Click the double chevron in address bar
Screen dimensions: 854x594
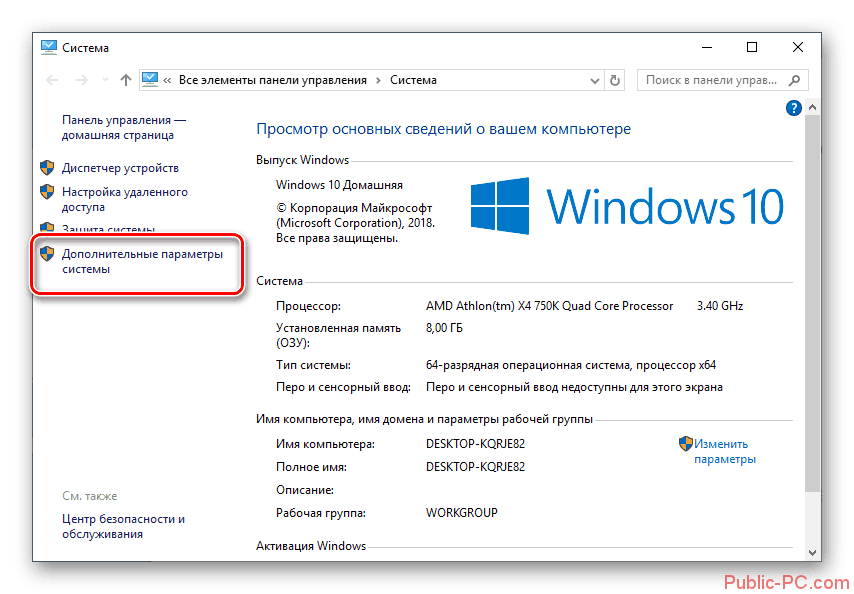click(x=167, y=81)
